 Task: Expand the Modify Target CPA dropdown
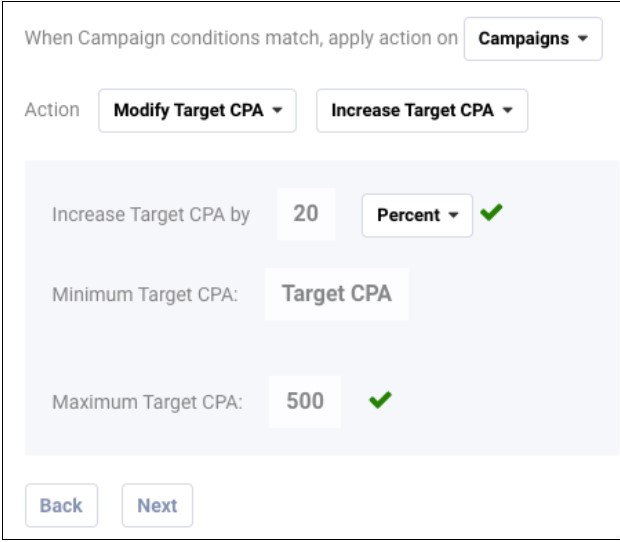point(197,110)
